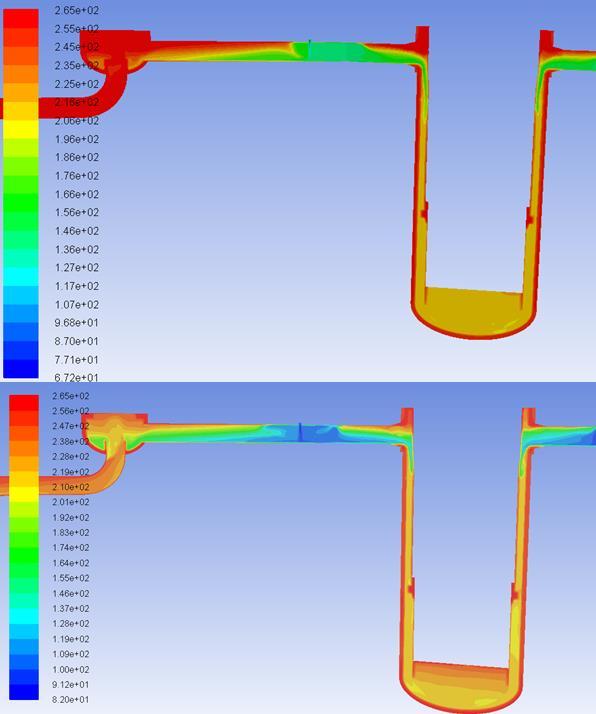Select the 9.12e+01 legend value
The width and height of the screenshot is (596, 714).
point(71,684)
